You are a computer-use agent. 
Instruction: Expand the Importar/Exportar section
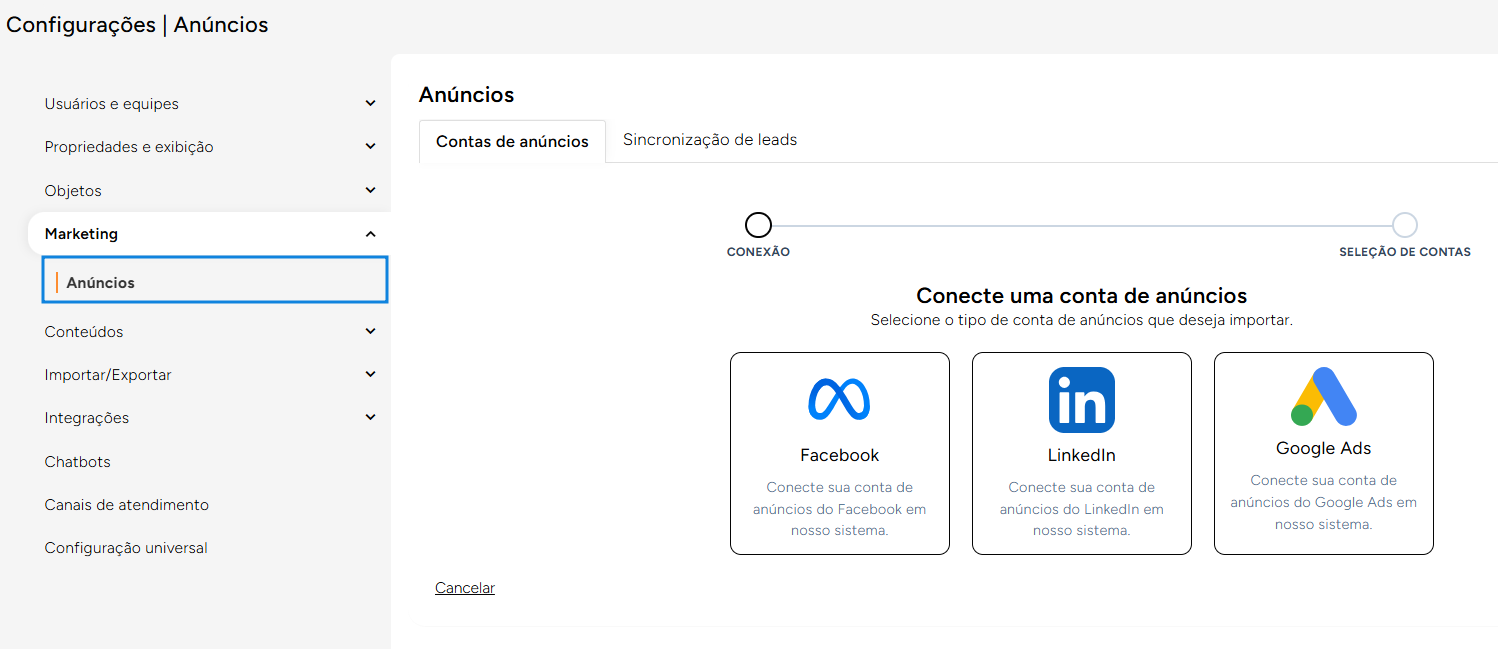370,375
